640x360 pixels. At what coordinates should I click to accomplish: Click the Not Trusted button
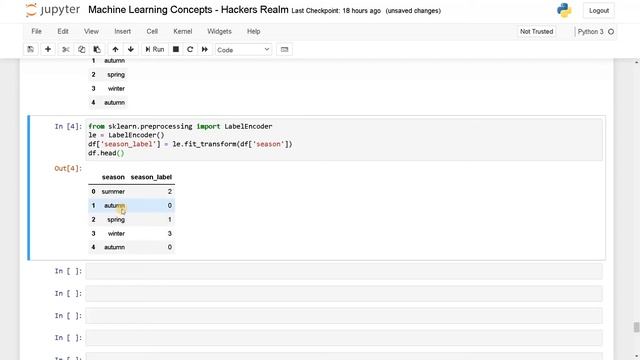tap(536, 31)
